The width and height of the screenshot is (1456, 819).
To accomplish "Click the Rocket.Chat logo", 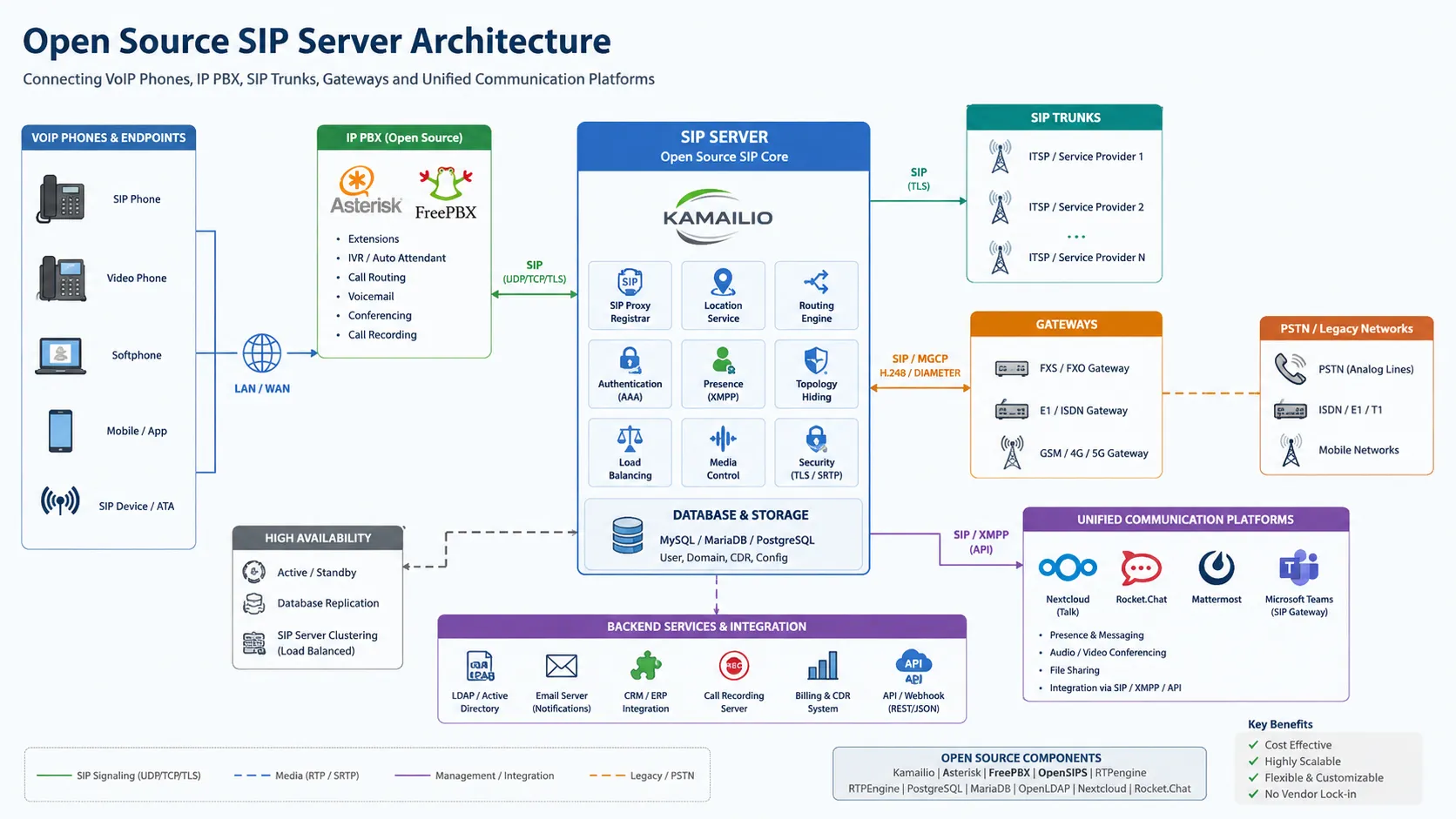I will 1142,568.
